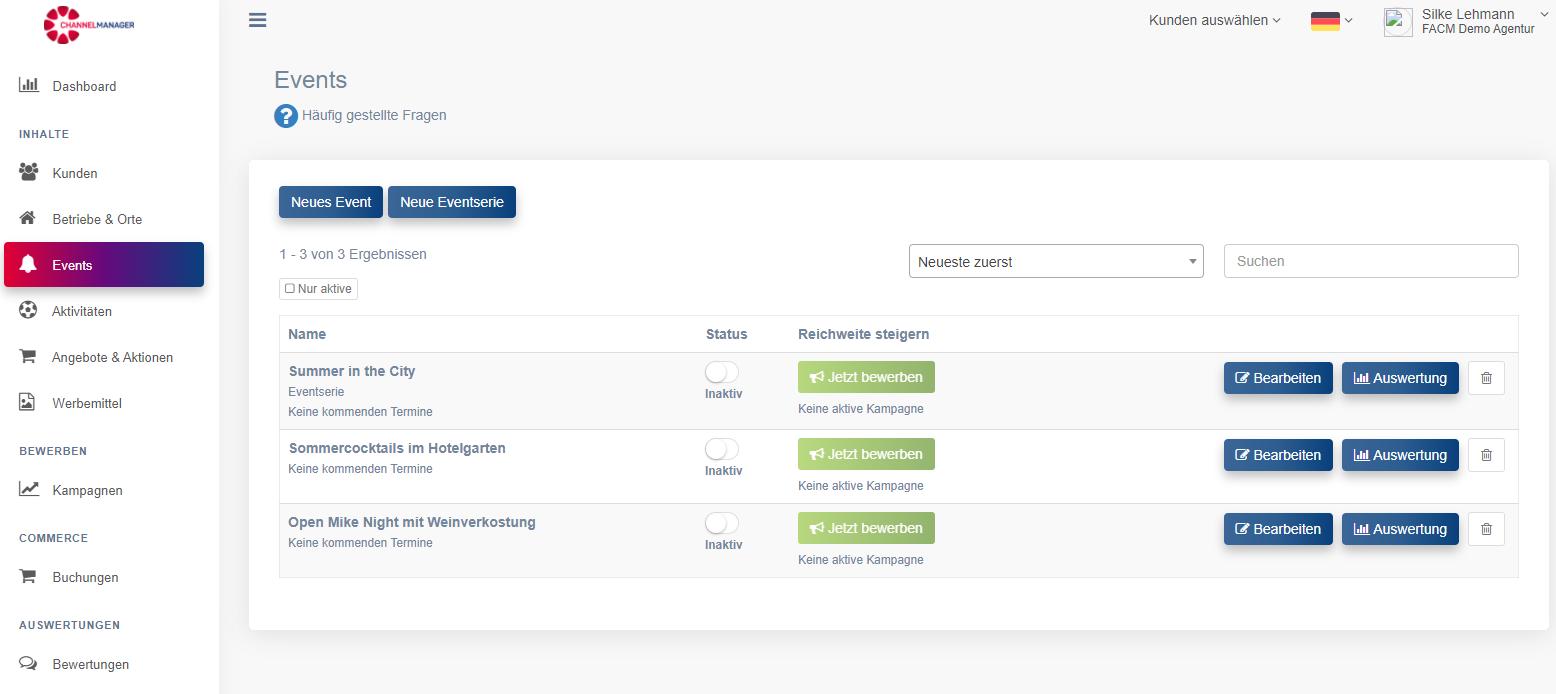Delete Open Mike Night mit Weinverkostung event
The width and height of the screenshot is (1556, 694).
point(1486,529)
